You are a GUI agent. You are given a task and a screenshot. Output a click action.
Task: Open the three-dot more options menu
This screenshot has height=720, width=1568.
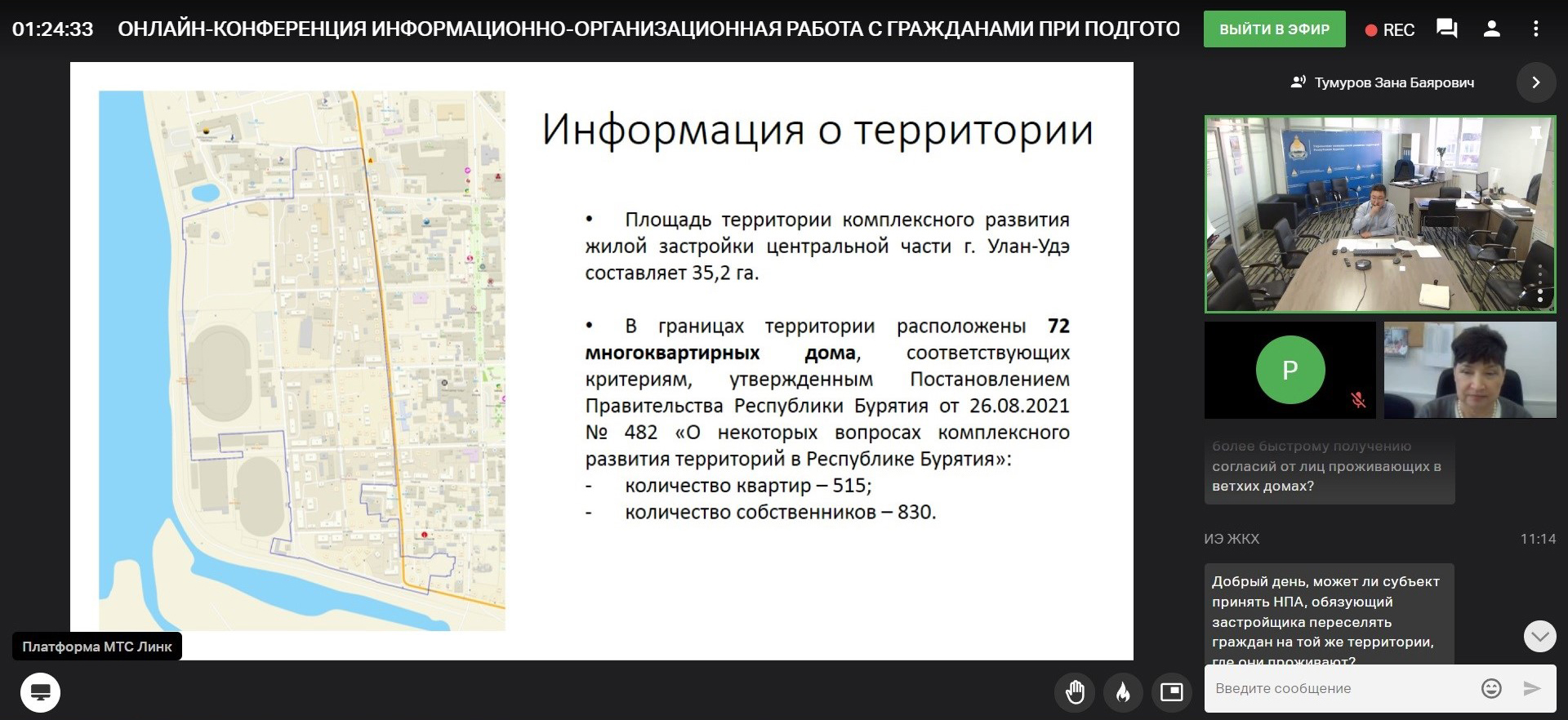[x=1536, y=29]
